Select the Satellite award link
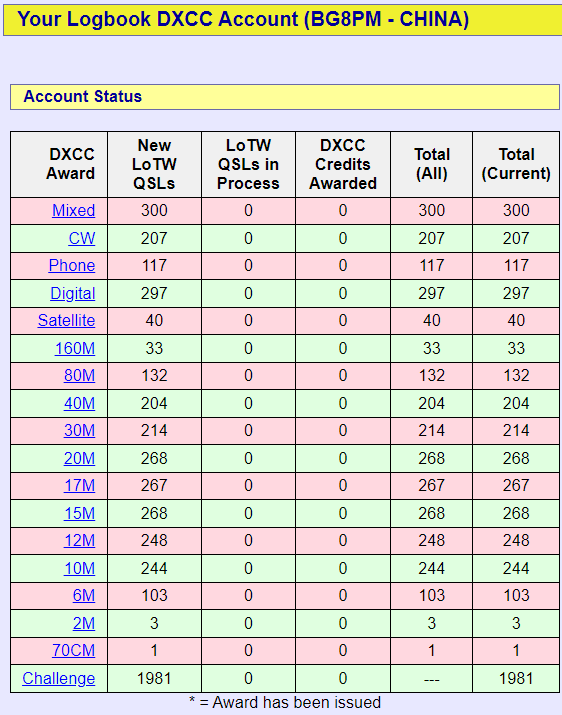This screenshot has height=715, width=562. point(66,321)
